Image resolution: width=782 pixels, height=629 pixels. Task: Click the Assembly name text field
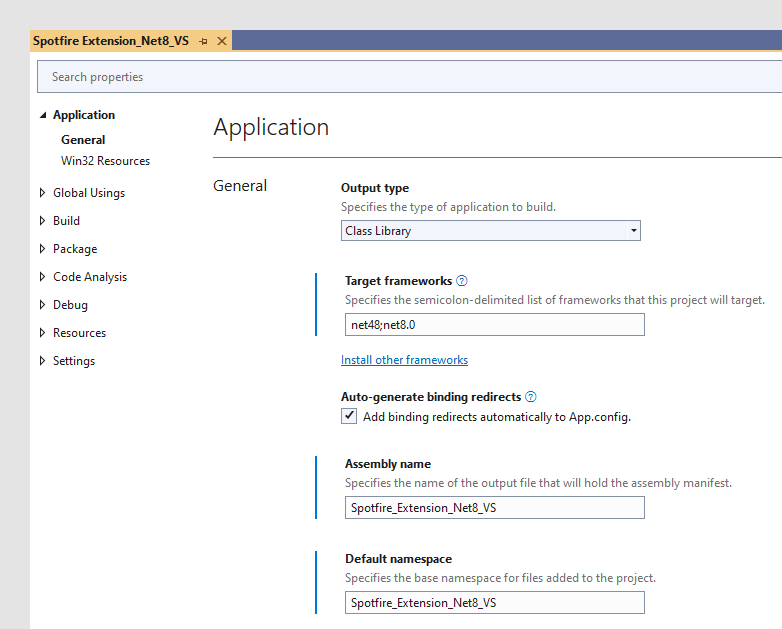tap(494, 508)
